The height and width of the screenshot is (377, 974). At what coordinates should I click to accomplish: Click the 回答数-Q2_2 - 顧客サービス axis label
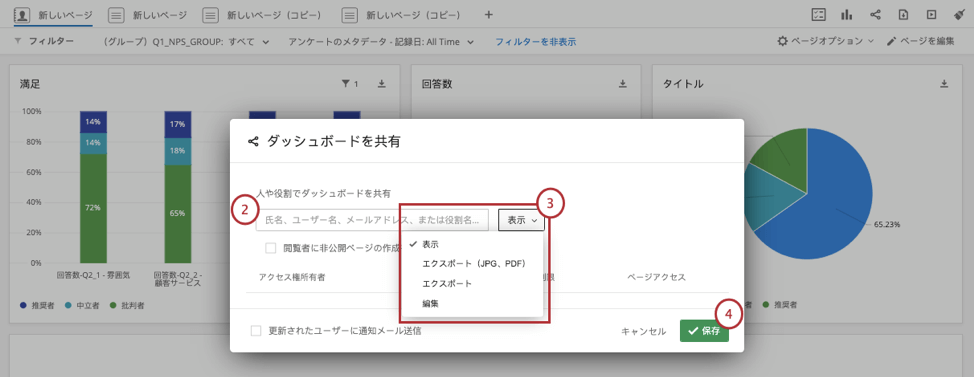point(178,278)
